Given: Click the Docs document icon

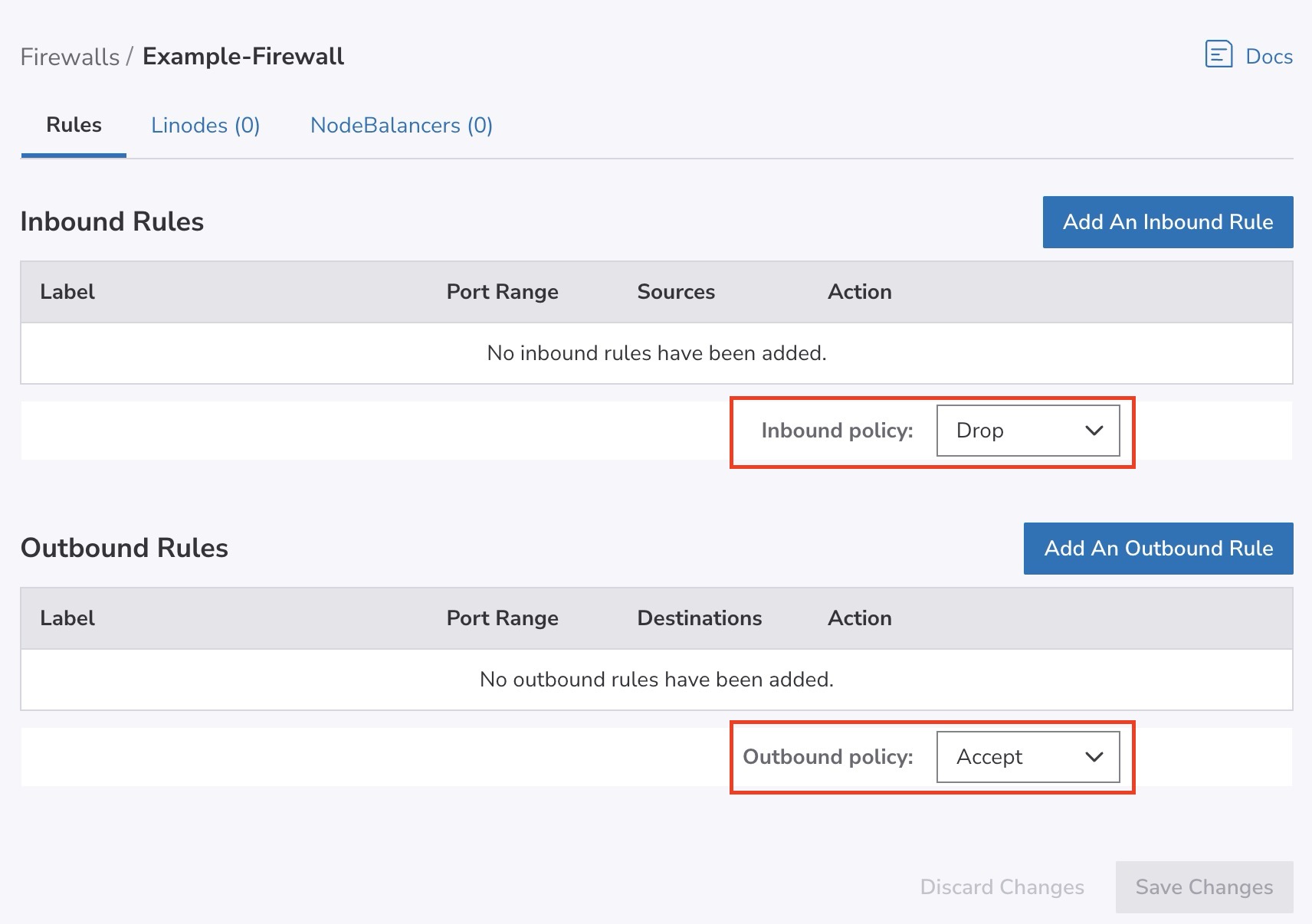Looking at the screenshot, I should [x=1219, y=54].
